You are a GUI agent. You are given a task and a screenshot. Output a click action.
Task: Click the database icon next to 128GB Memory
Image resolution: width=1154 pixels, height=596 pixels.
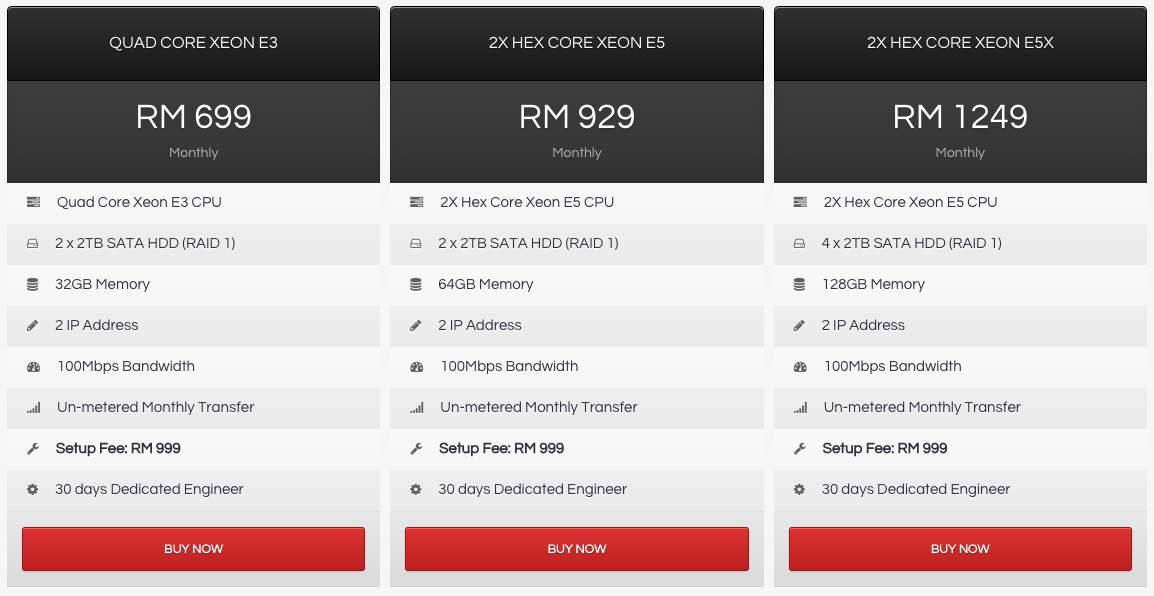tap(799, 284)
